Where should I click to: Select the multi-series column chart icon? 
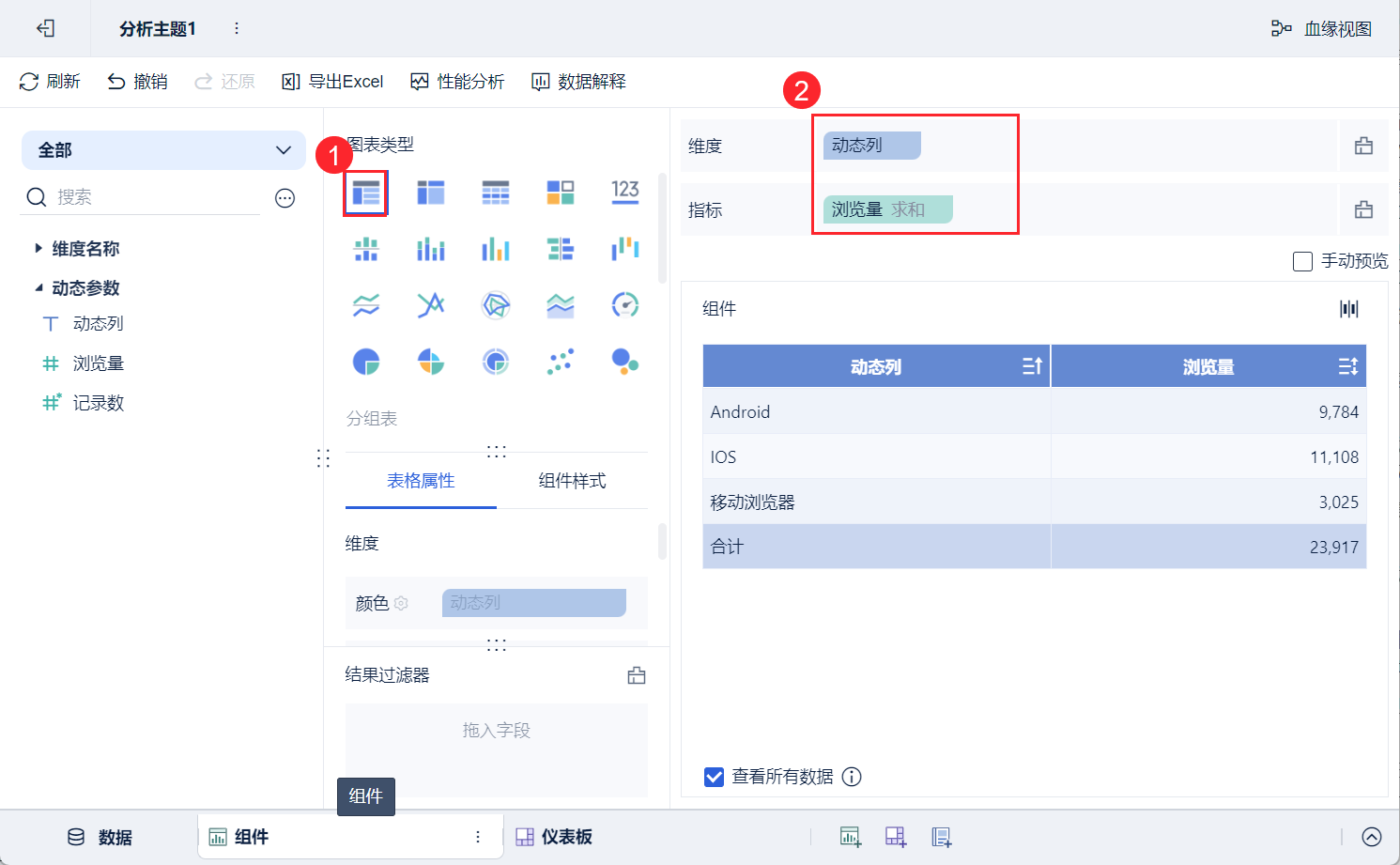[496, 249]
